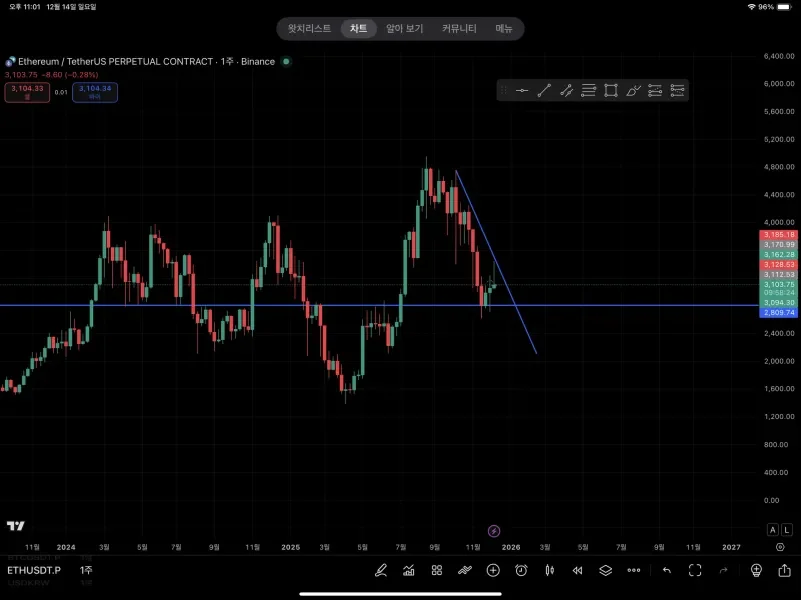Viewport: 801px width, 600px height.
Task: Publish an idea with lightbulb icon
Action: coord(757,570)
